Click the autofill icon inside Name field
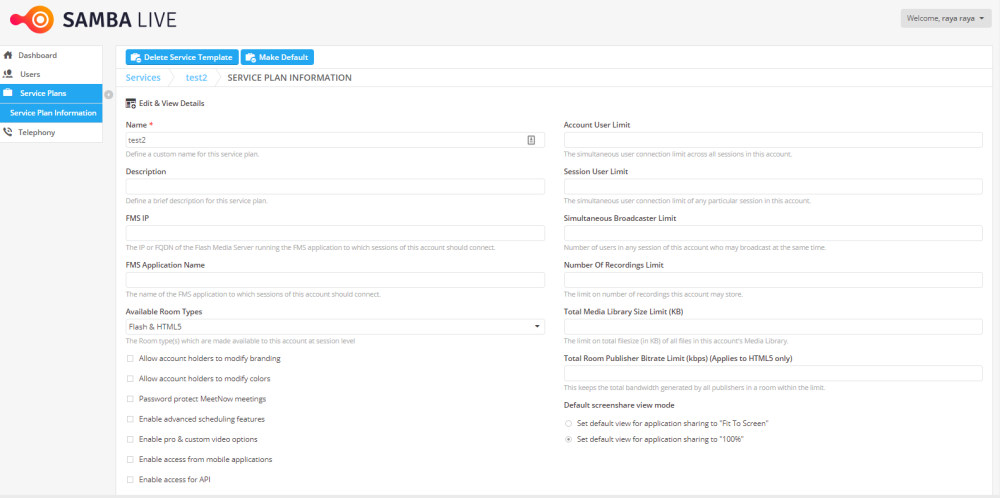1000x498 pixels. 531,140
